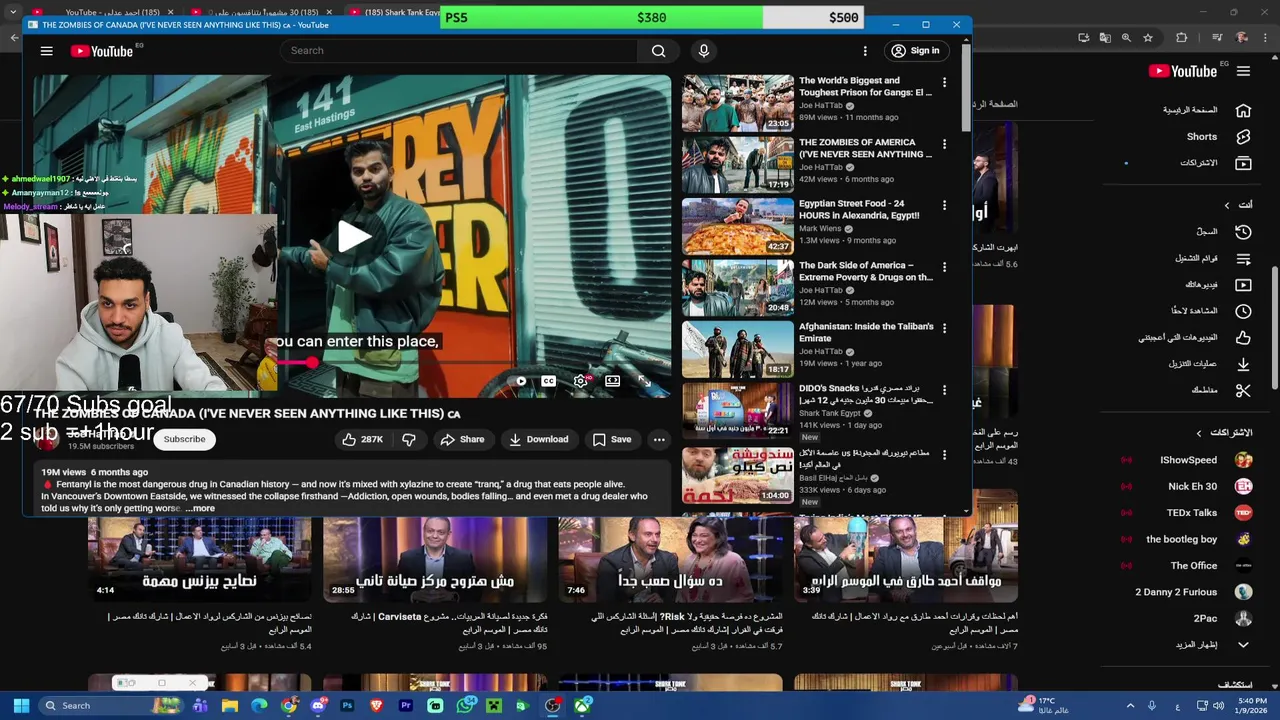The width and height of the screenshot is (1280, 720).
Task: Toggle closed captions (CC) on the video
Action: coord(548,381)
